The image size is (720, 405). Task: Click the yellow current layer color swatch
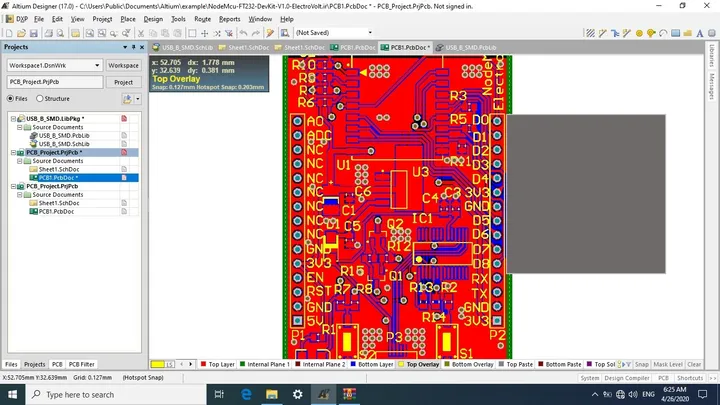(x=158, y=364)
